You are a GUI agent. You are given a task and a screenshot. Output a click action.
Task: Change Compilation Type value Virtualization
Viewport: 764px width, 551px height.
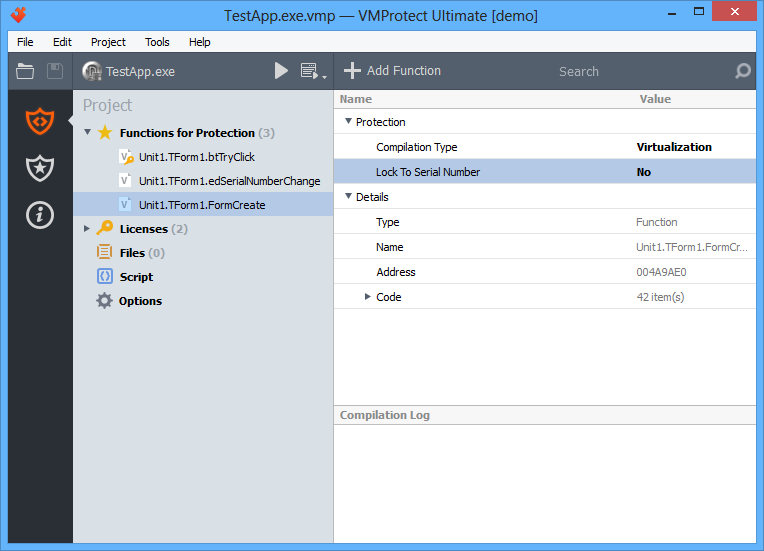[x=674, y=147]
